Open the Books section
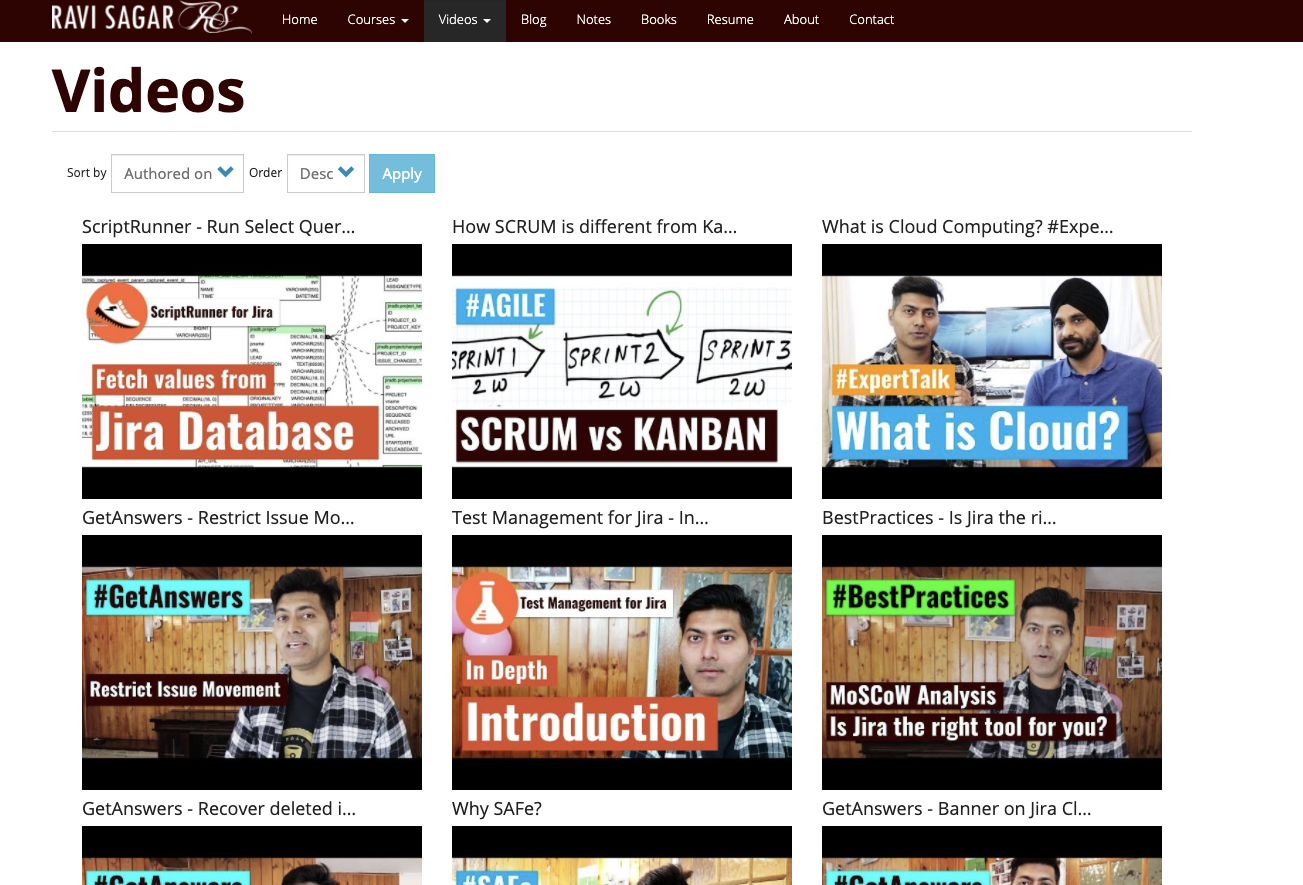Viewport: 1303px width, 885px height. click(659, 20)
